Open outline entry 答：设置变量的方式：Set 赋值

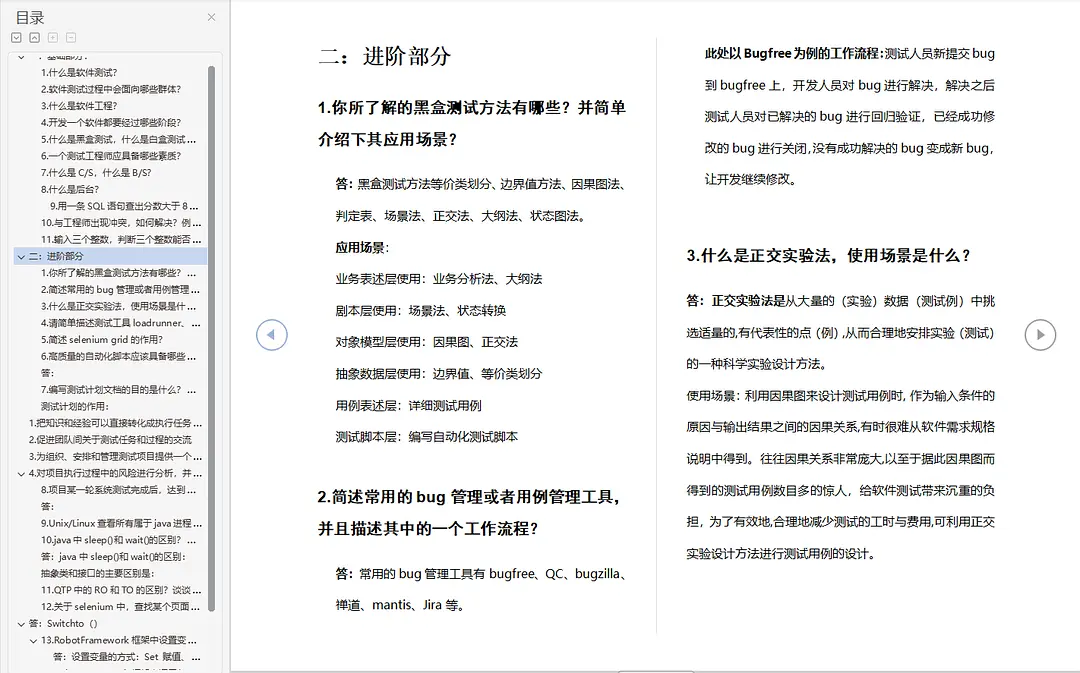[127, 657]
